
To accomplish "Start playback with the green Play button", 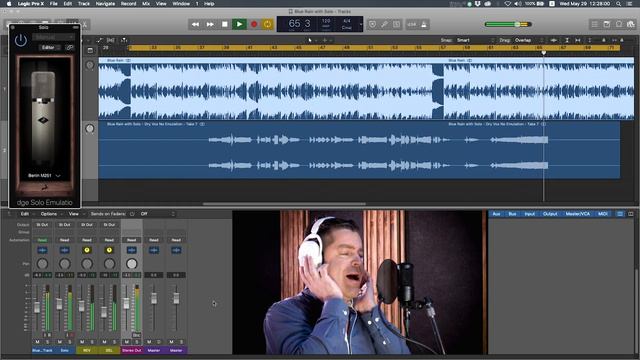I will click(239, 24).
